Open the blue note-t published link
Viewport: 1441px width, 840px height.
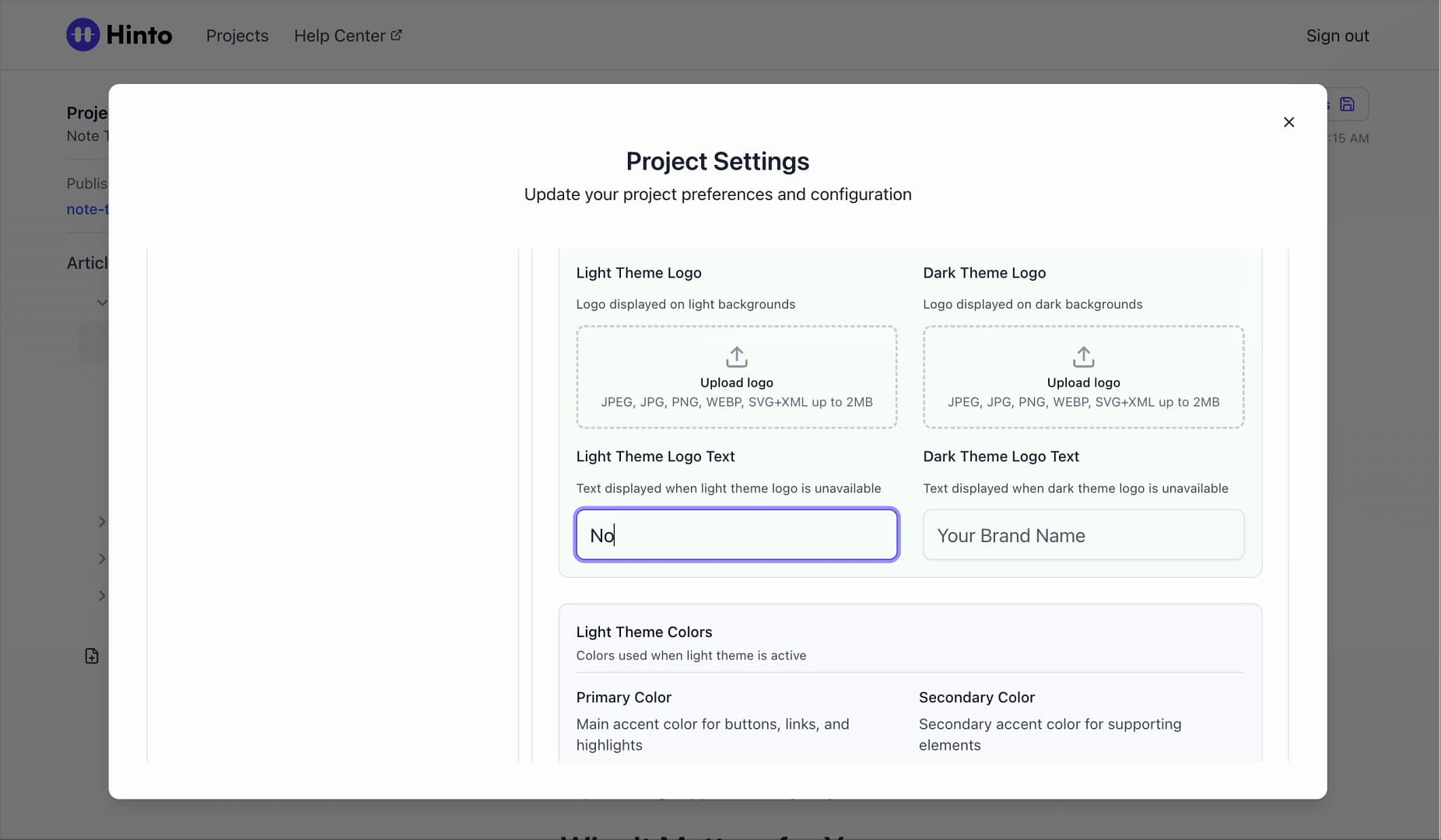88,209
